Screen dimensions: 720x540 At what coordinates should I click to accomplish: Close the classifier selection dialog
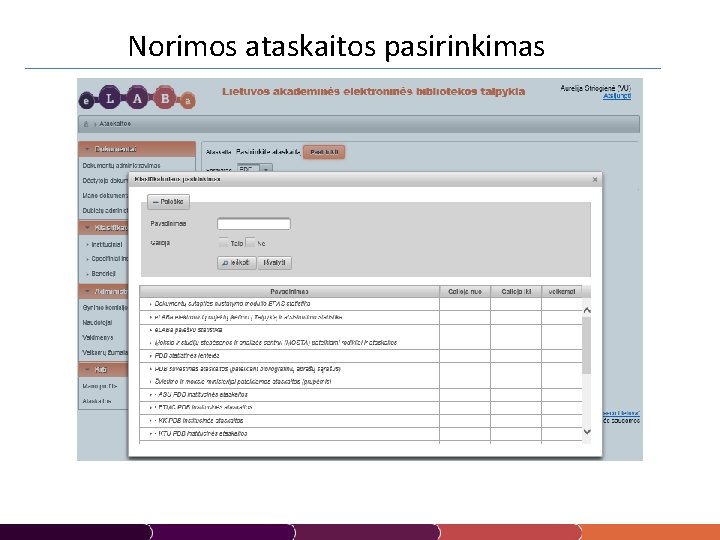595,180
